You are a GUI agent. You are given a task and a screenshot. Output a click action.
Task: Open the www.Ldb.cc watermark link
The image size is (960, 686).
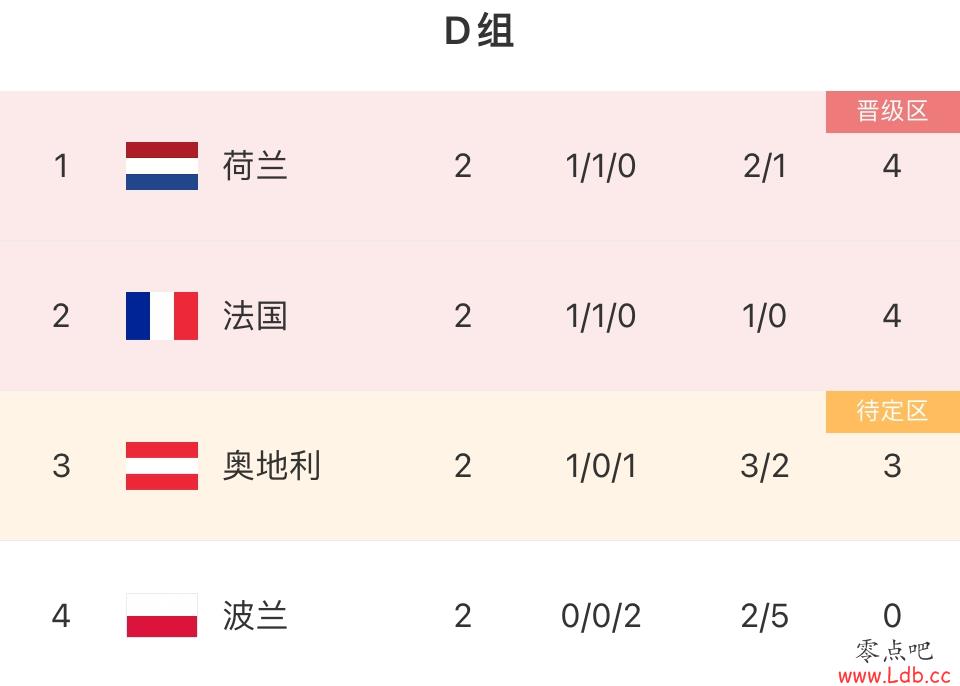point(894,676)
